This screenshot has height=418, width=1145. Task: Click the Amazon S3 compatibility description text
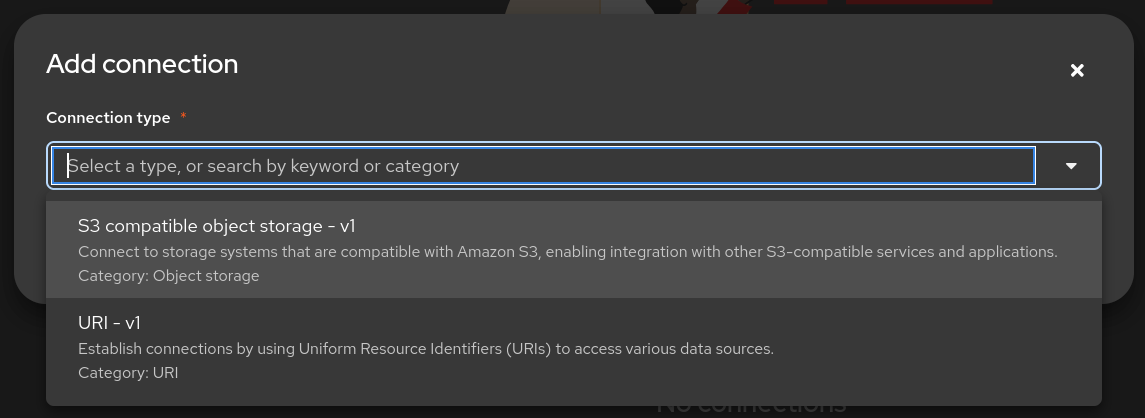(567, 252)
